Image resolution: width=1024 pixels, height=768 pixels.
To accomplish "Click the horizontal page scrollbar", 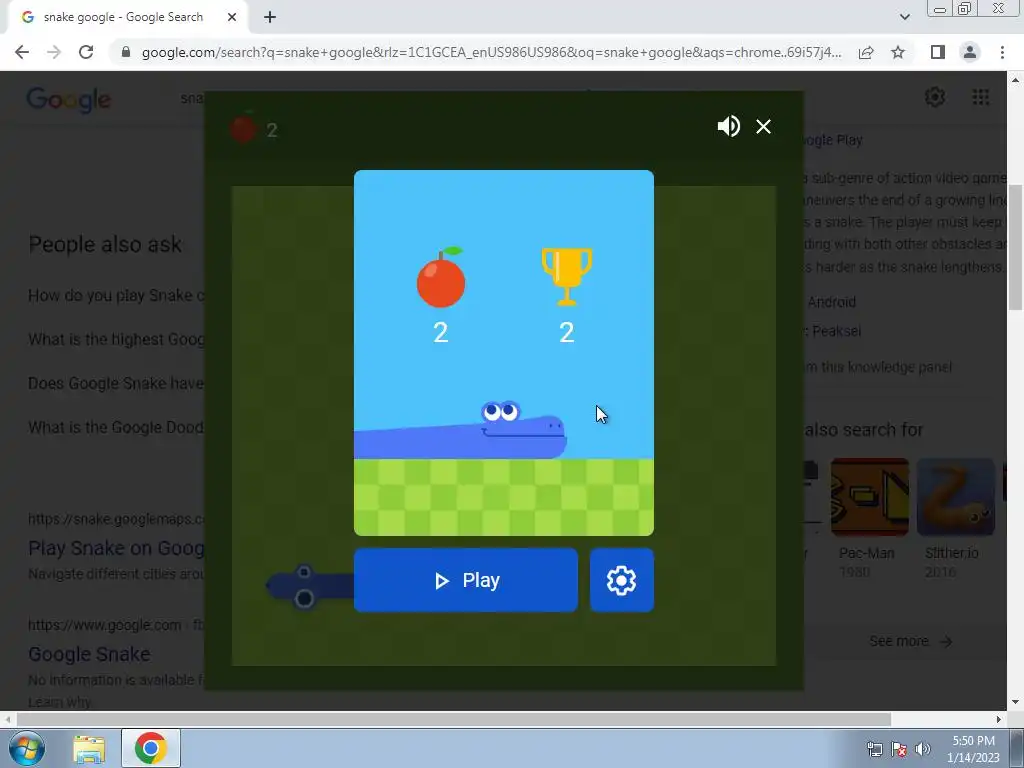I will [x=454, y=719].
